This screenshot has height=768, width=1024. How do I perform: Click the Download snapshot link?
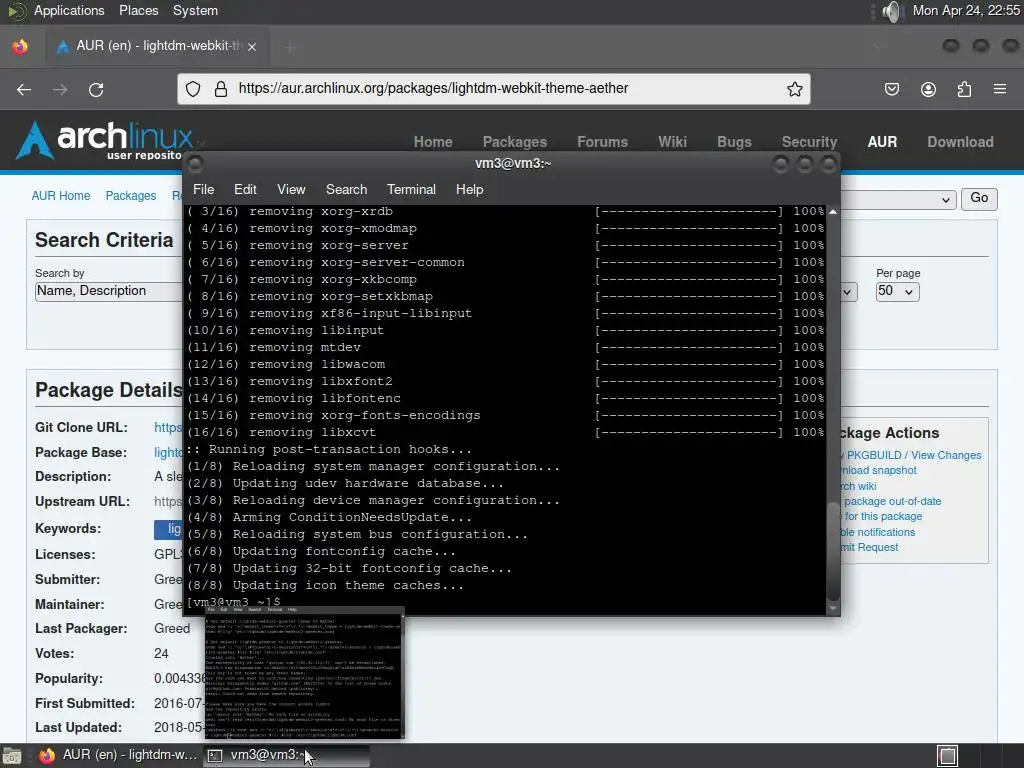(x=878, y=470)
